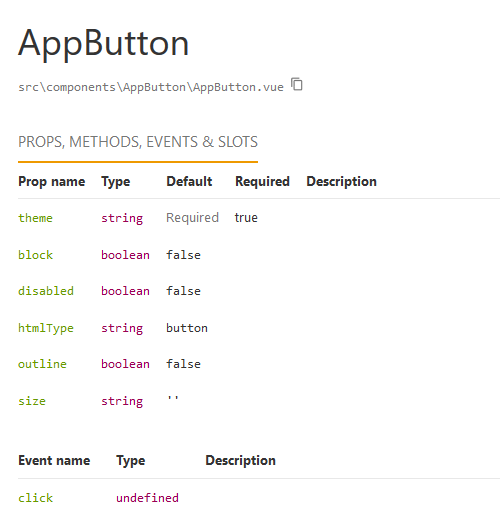Copy the AppButton.vue file path icon
This screenshot has width=500, height=530.
pos(297,84)
